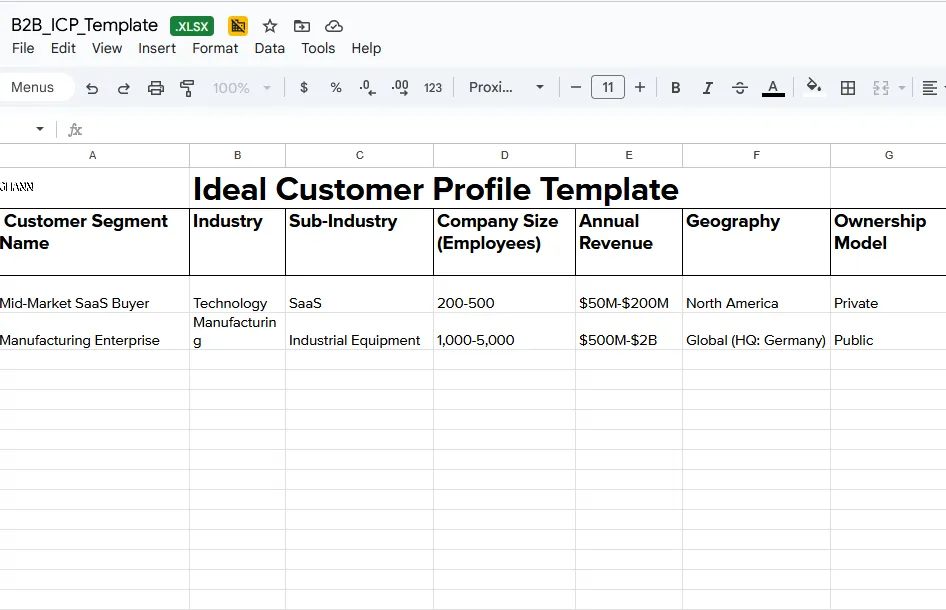Click the Undo arrow icon
Screen dimensions: 946x610
92,88
